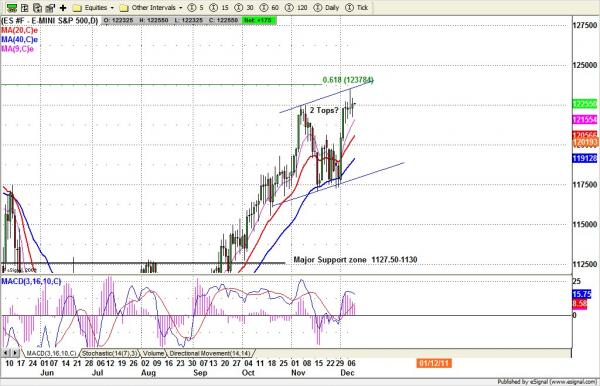The height and width of the screenshot is (386, 600).
Task: Click the green 122550 last price tag
Action: pos(585,104)
